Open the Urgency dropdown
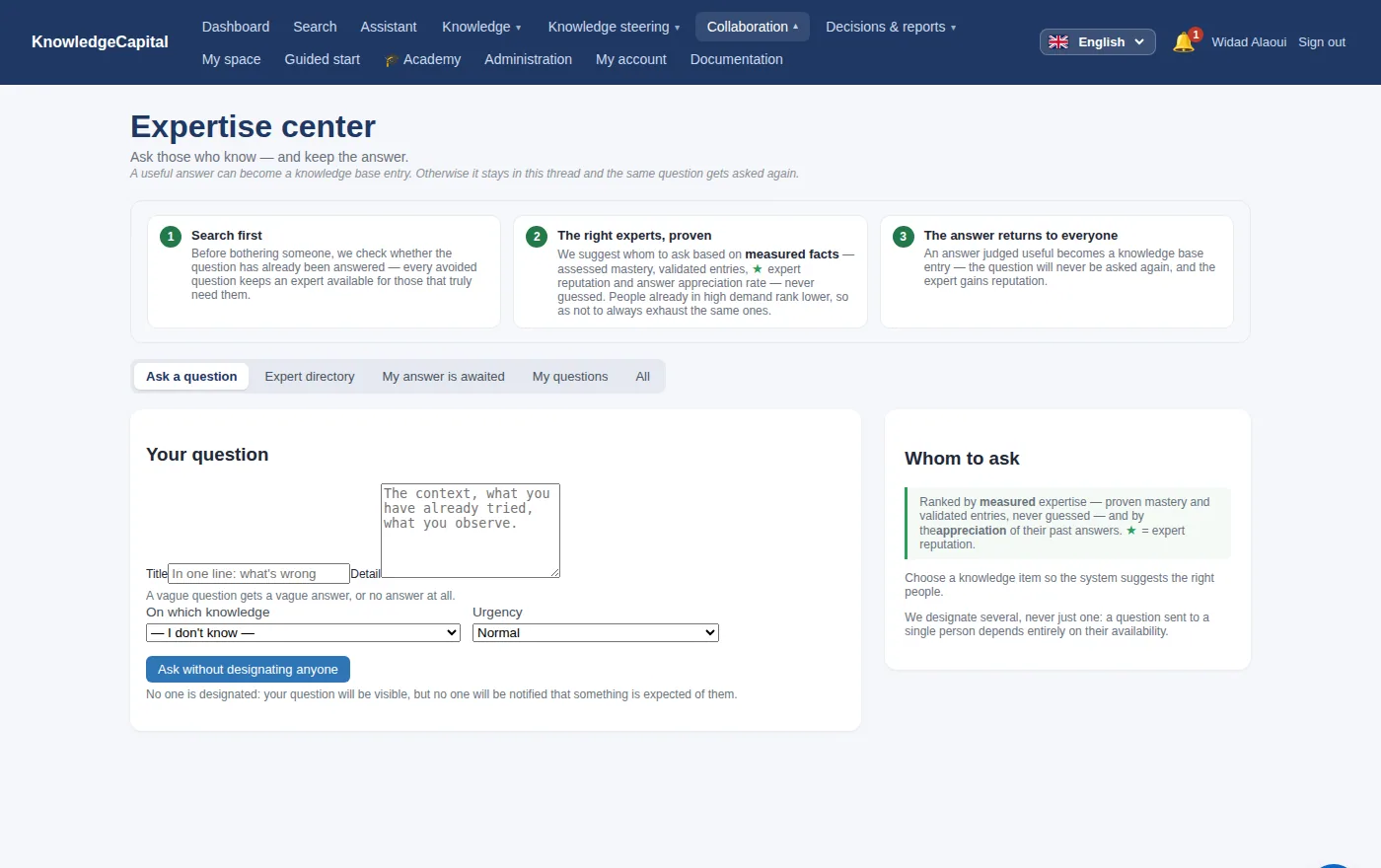 click(x=596, y=632)
